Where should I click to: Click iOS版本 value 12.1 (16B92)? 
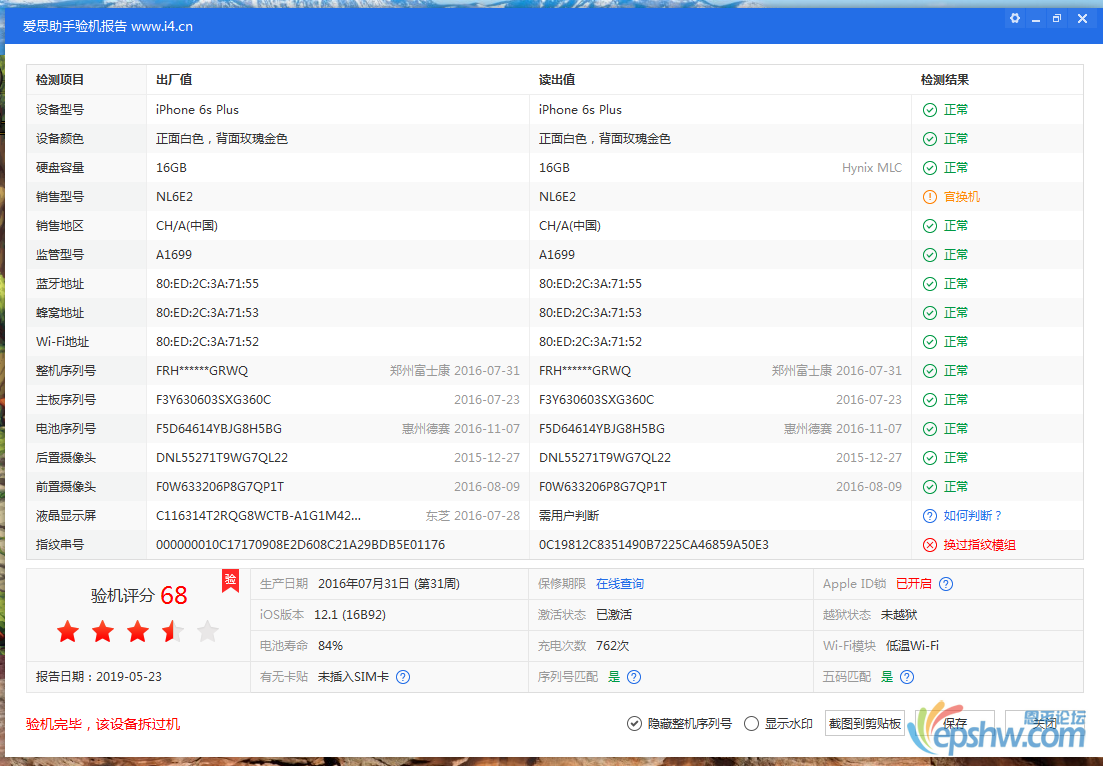pos(350,615)
